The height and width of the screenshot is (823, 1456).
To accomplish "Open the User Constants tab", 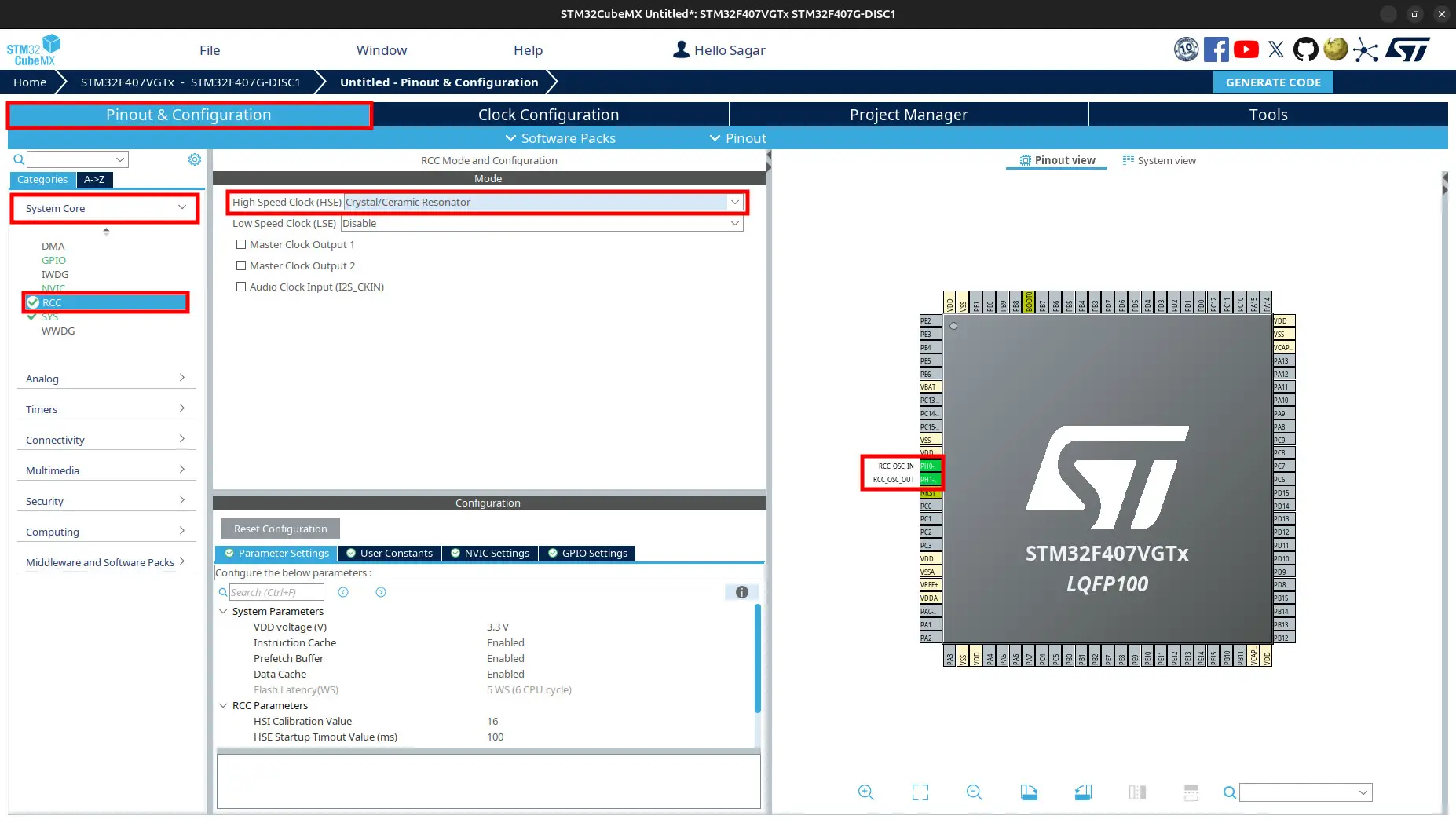I will (390, 554).
